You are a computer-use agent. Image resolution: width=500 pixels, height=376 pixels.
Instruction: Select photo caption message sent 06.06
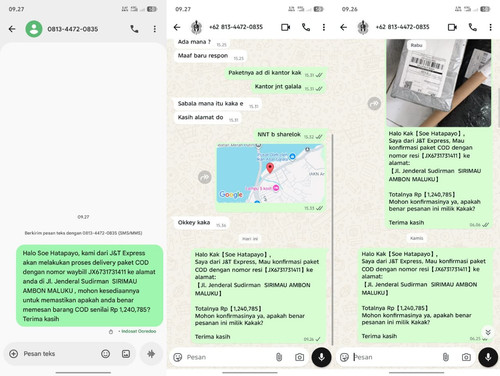(x=439, y=178)
